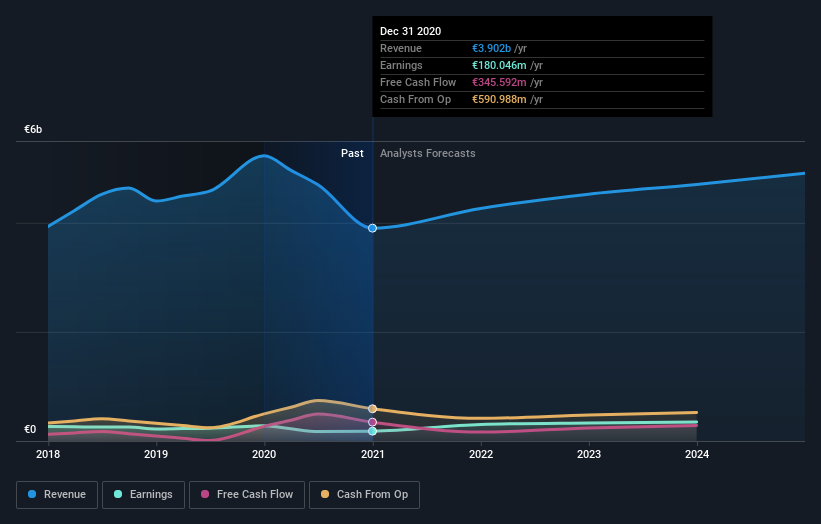
Task: Click the €6b y-axis label
Action: click(x=33, y=129)
